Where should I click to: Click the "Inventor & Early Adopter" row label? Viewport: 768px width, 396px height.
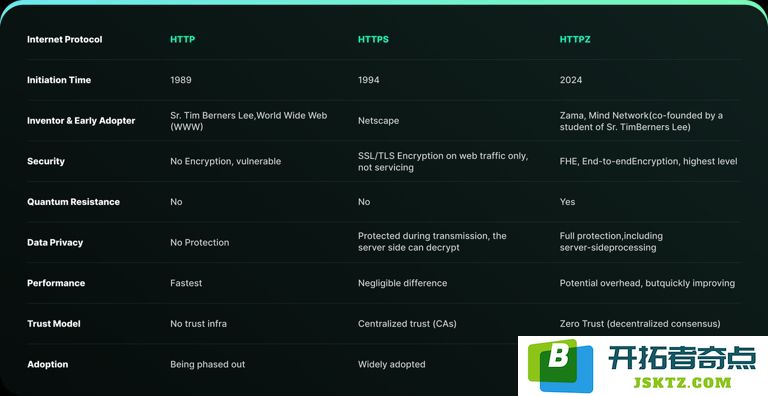81,121
